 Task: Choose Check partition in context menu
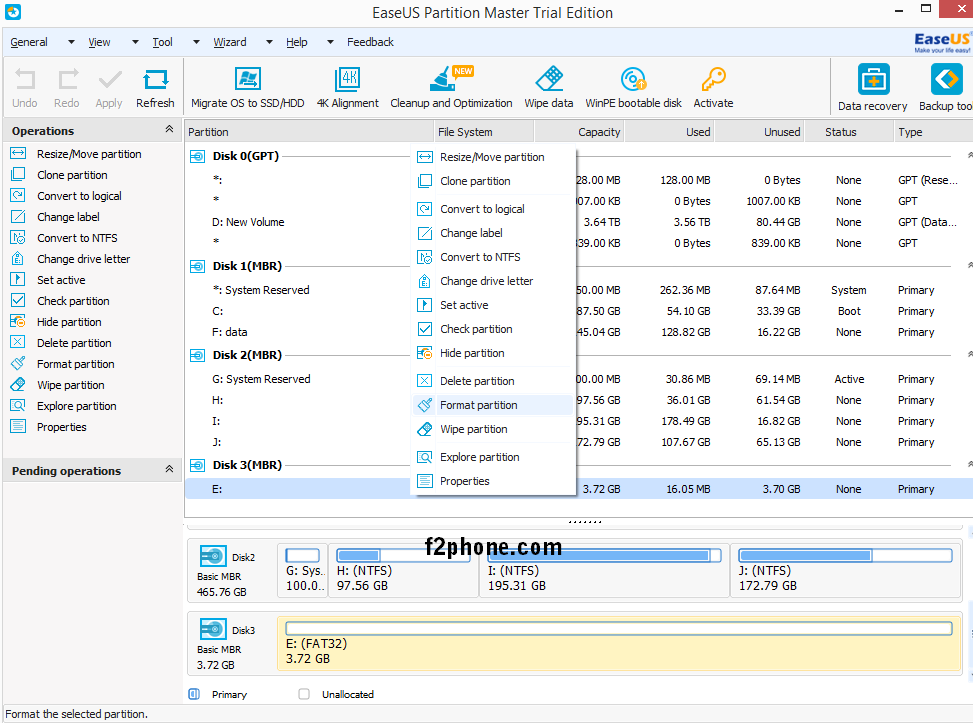pyautogui.click(x=493, y=329)
